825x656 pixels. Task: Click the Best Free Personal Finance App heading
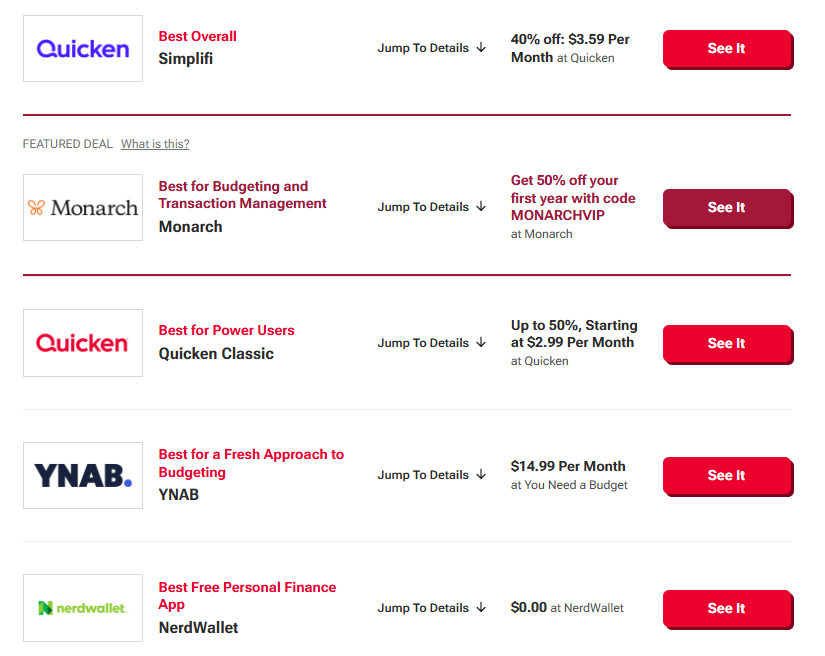coord(247,595)
